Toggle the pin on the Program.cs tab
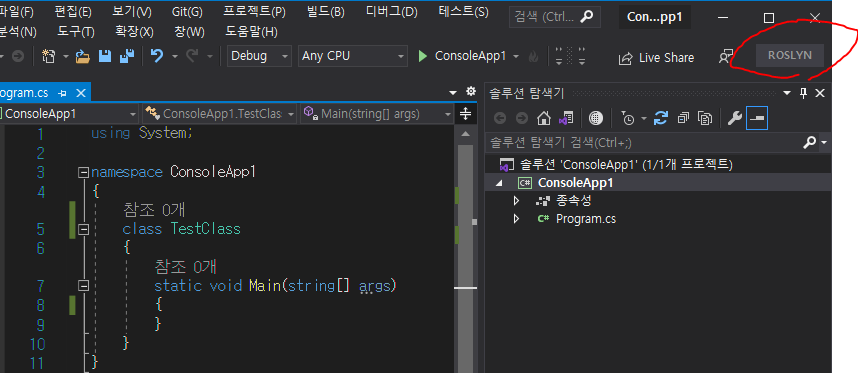858x373 pixels. (62, 94)
